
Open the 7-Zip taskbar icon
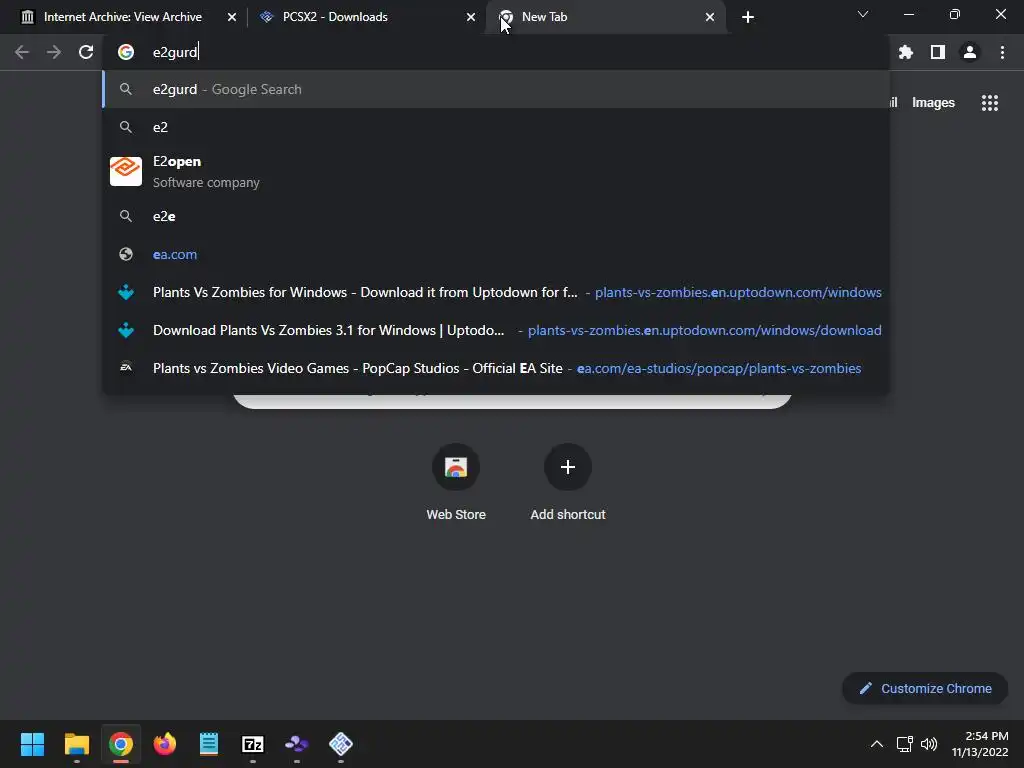click(x=253, y=744)
